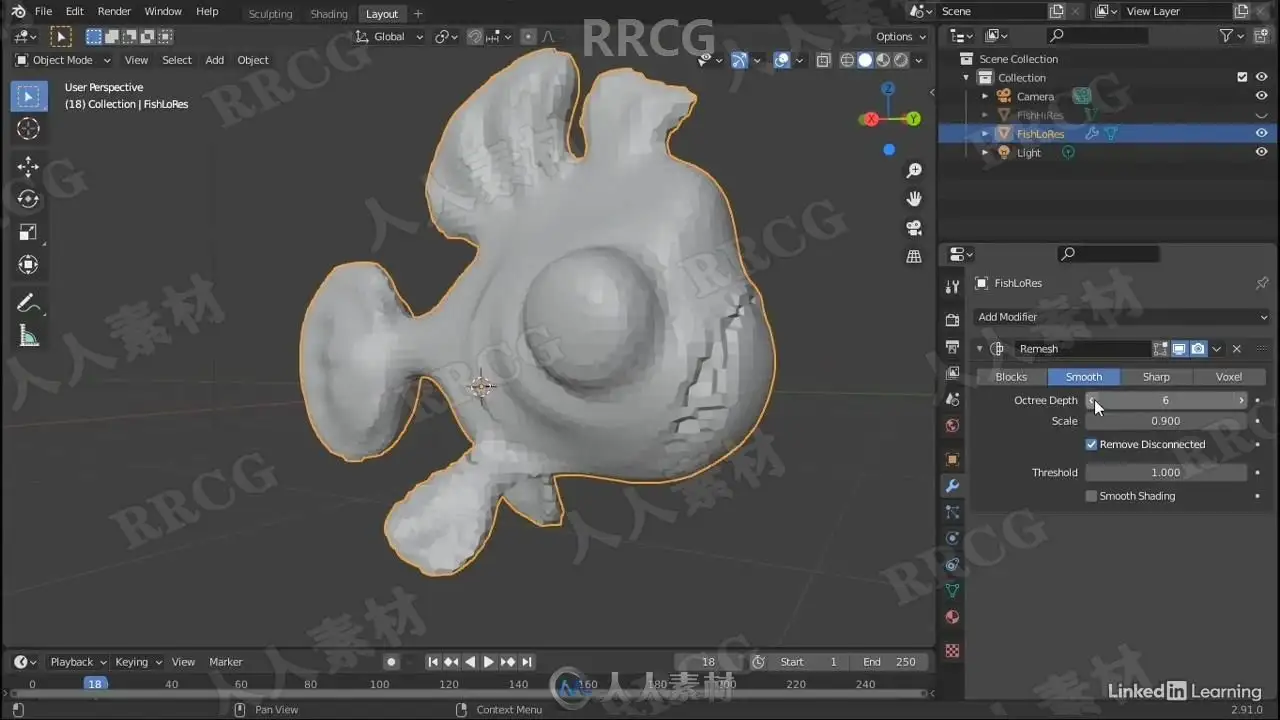The image size is (1280, 720).
Task: Open the Object Data green triangle tab
Action: (952, 590)
